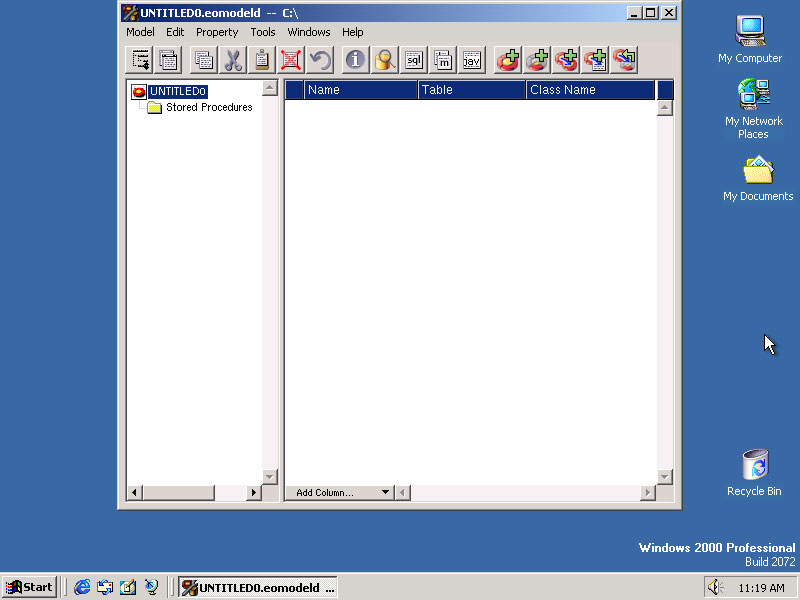Click the UNTITLED0.eomodeld taskbar button
800x600 pixels.
(x=258, y=587)
